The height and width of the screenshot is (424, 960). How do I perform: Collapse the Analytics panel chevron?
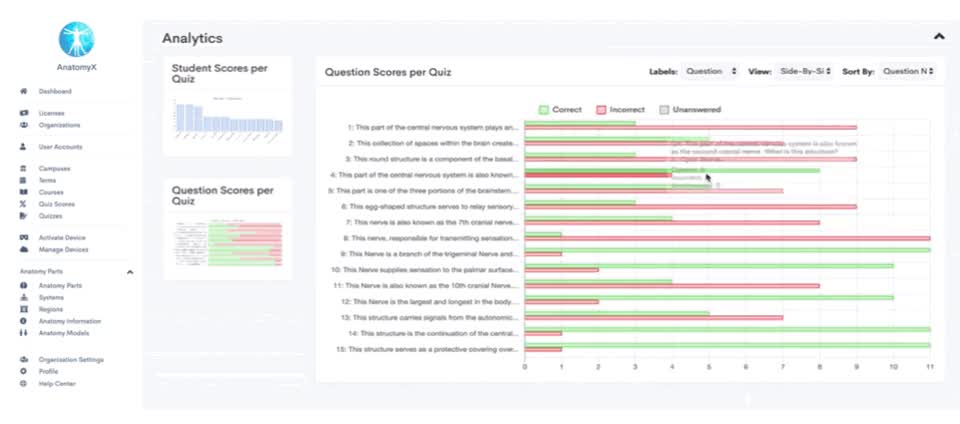click(x=938, y=37)
